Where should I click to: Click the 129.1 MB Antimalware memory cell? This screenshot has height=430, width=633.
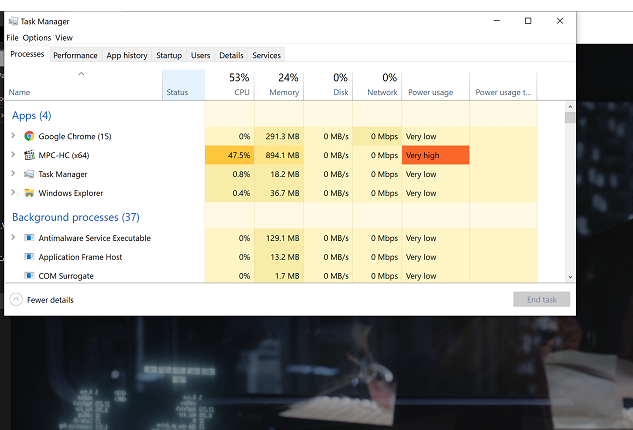[279, 238]
